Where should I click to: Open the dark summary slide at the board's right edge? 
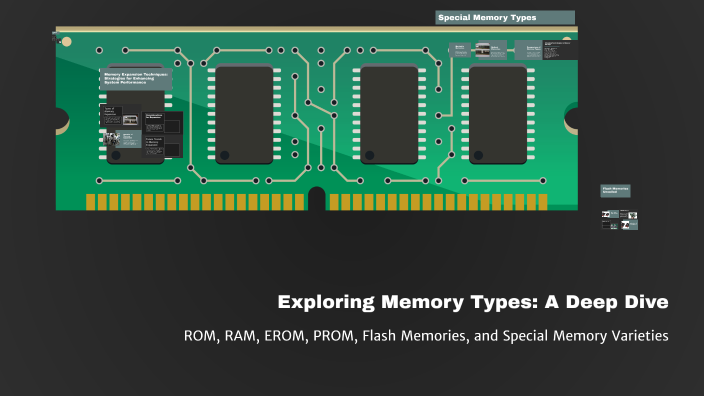[560, 50]
